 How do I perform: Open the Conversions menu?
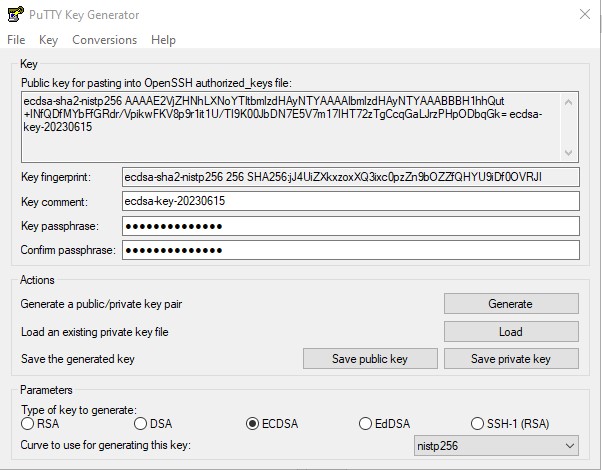coord(104,40)
